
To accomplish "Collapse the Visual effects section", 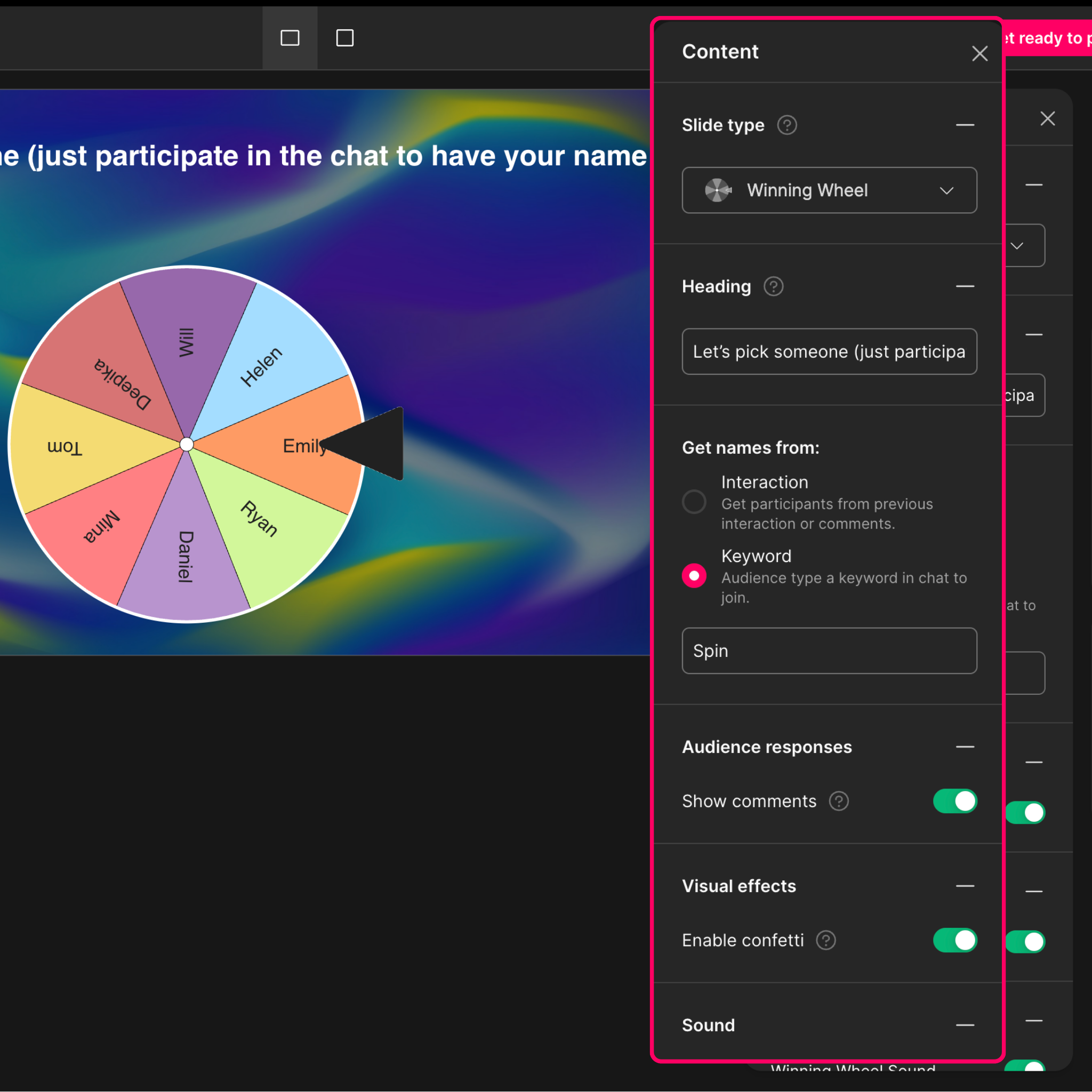I will [x=965, y=886].
